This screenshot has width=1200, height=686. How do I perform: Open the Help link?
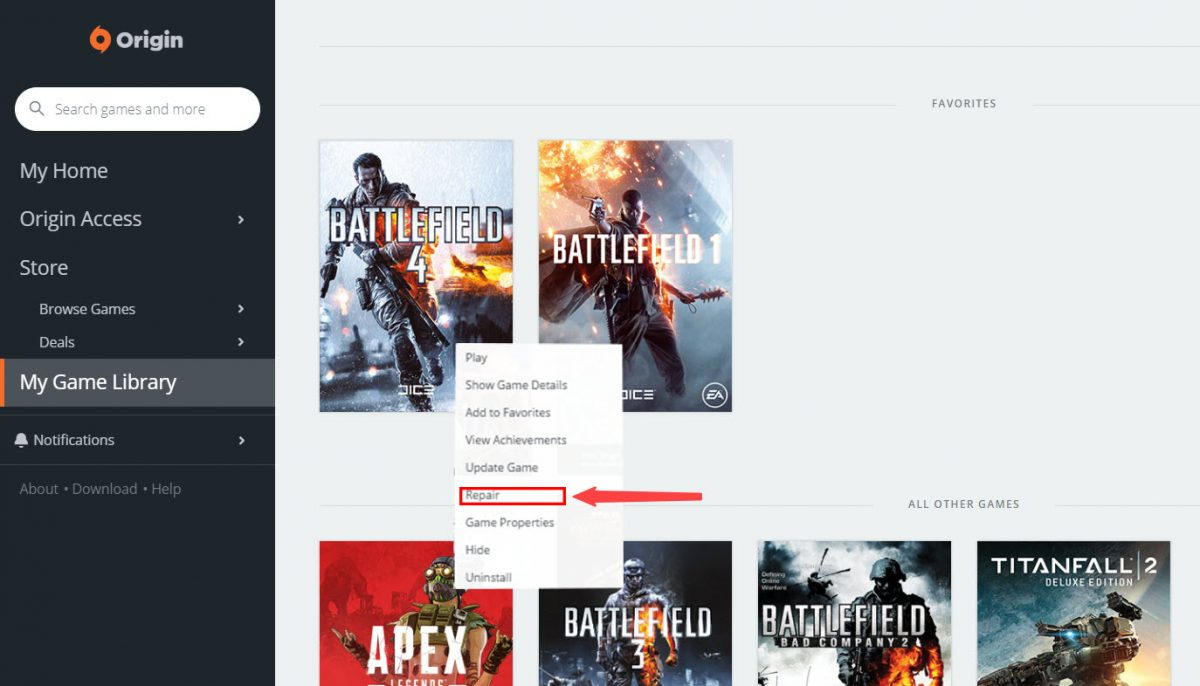tap(166, 489)
